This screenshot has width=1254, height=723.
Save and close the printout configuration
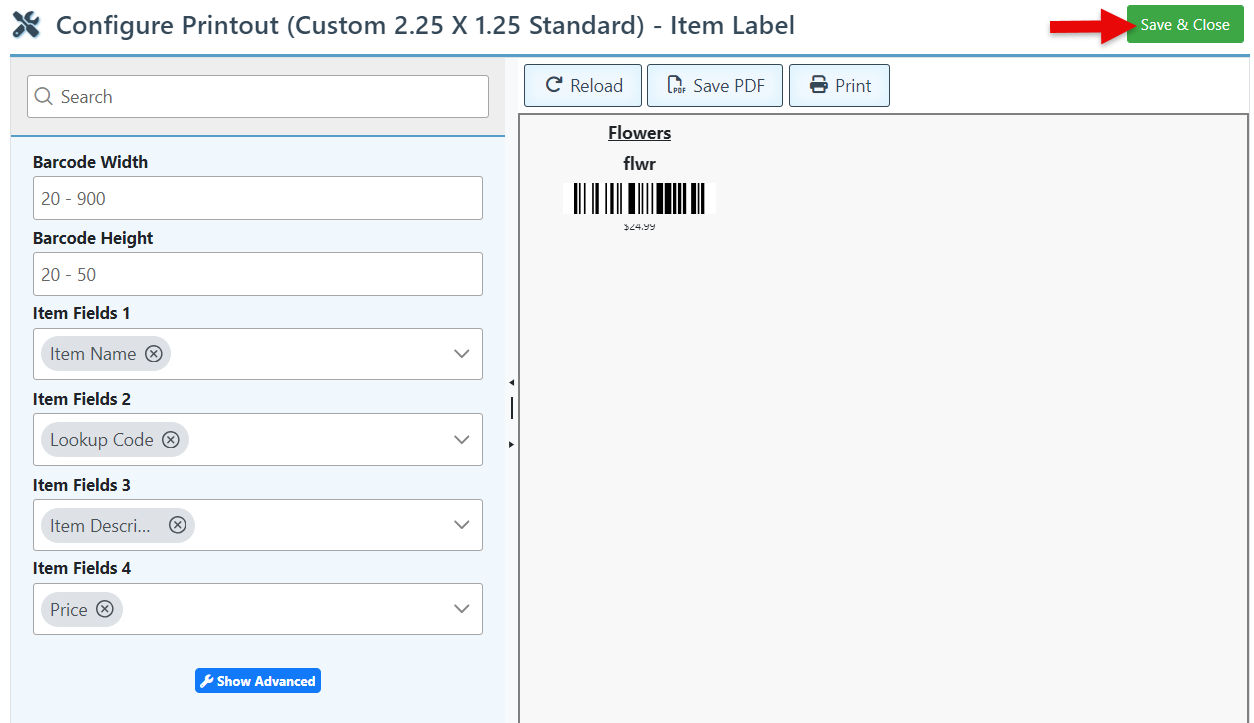[x=1185, y=25]
